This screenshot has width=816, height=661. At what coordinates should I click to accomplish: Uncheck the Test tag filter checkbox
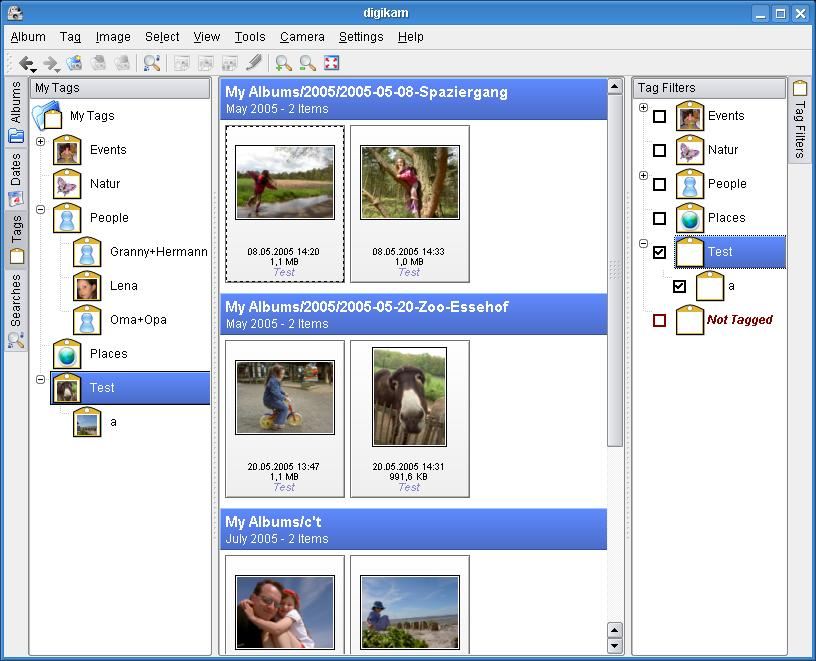pyautogui.click(x=659, y=252)
